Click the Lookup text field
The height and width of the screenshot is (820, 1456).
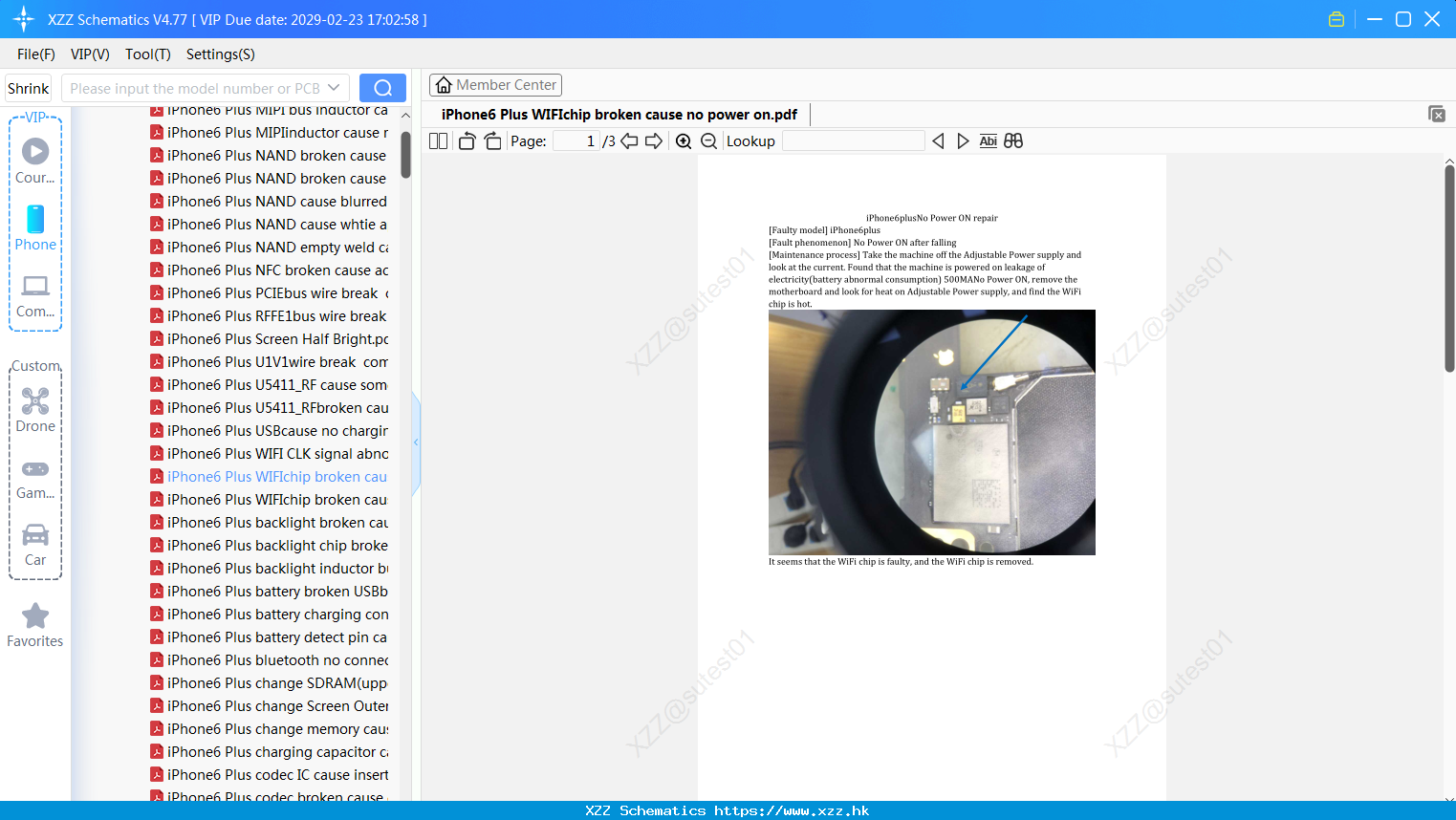(x=853, y=141)
